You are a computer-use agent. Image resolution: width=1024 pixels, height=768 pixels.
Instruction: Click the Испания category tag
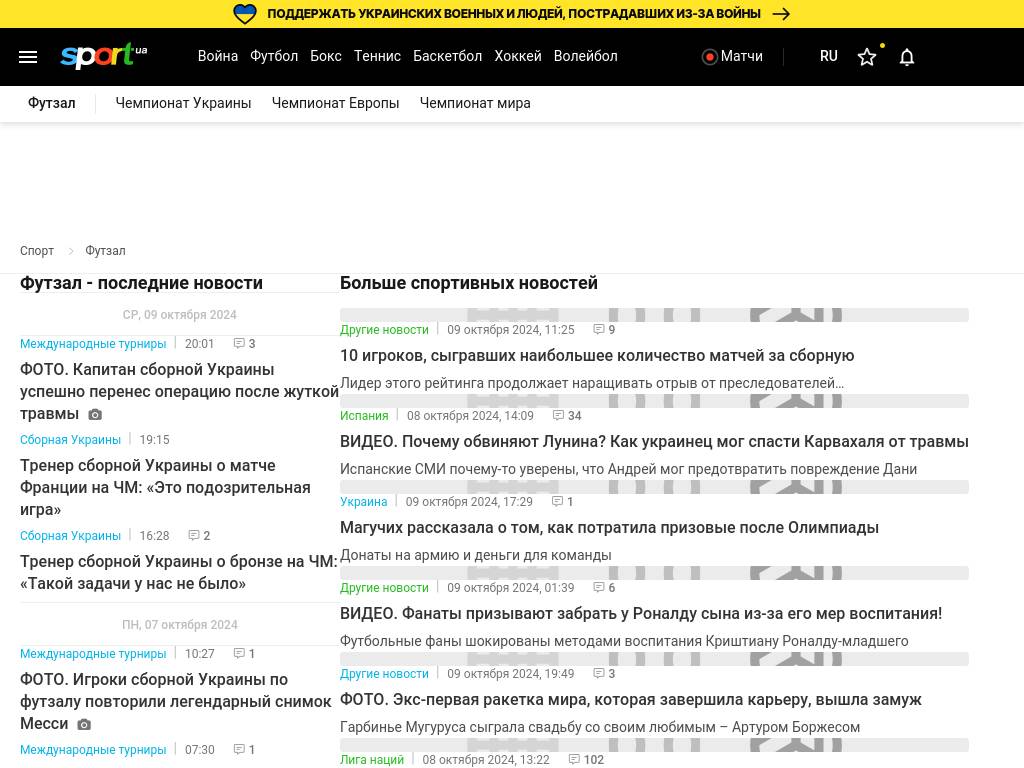coord(364,416)
